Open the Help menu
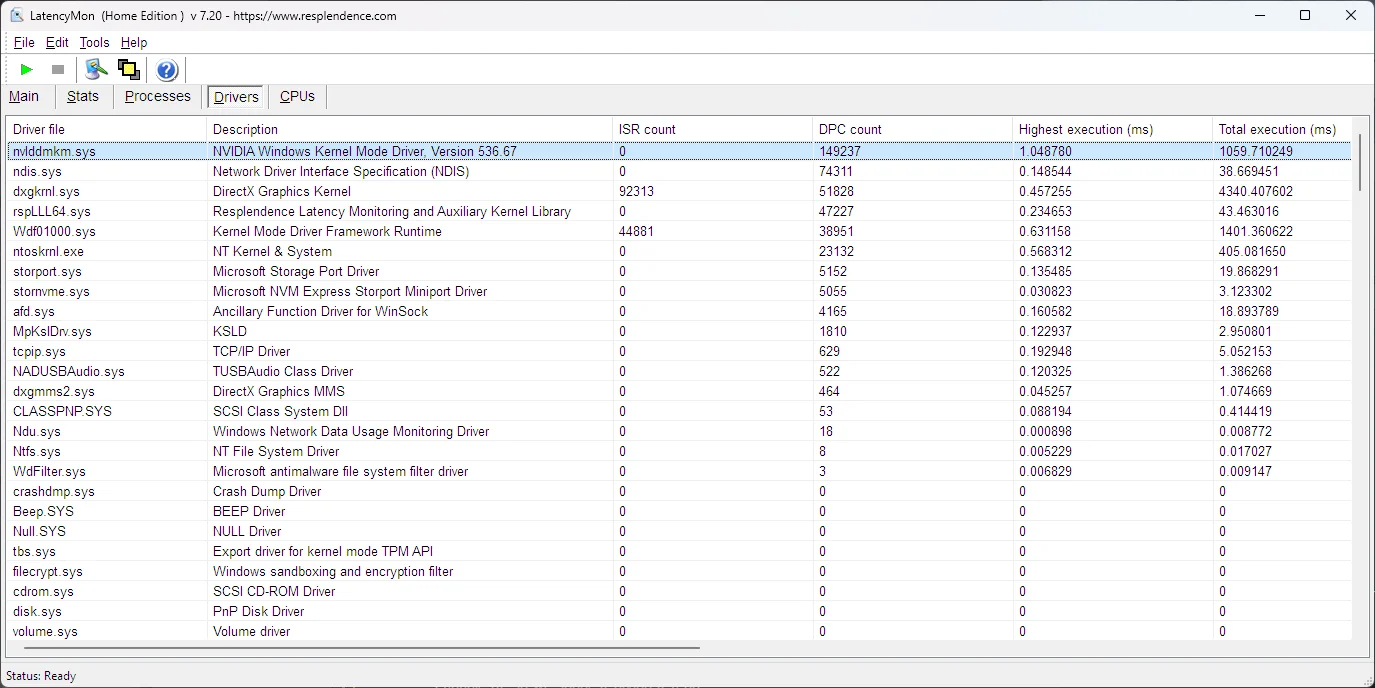This screenshot has width=1375, height=688. pos(134,43)
